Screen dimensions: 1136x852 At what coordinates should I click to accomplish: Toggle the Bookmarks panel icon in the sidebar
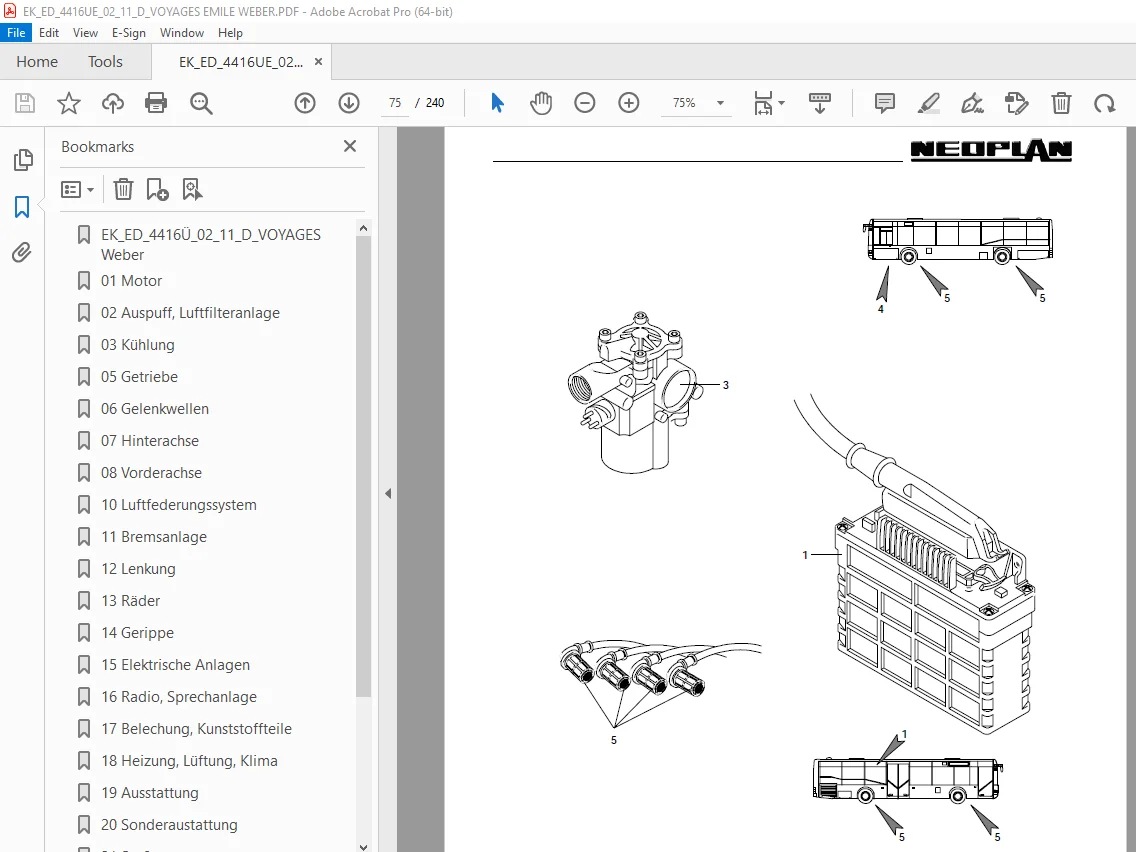[x=22, y=206]
